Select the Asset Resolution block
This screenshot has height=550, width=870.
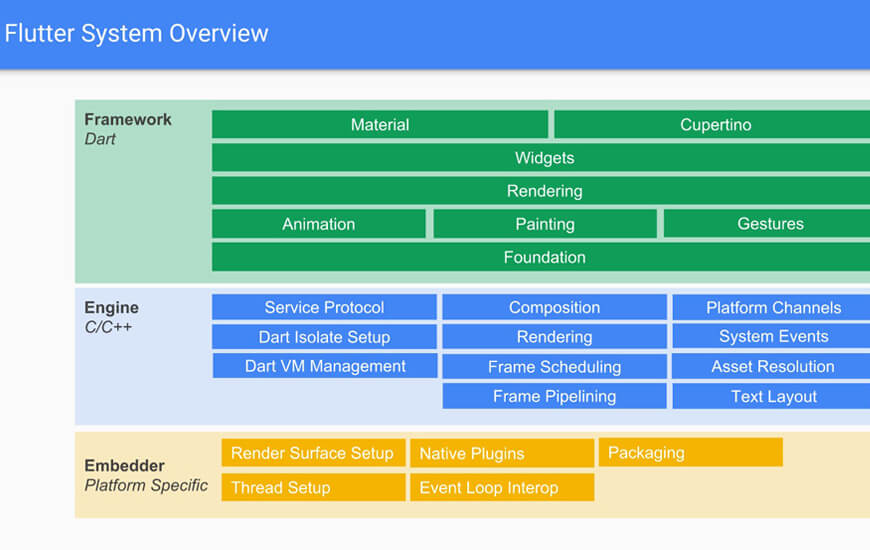(771, 366)
